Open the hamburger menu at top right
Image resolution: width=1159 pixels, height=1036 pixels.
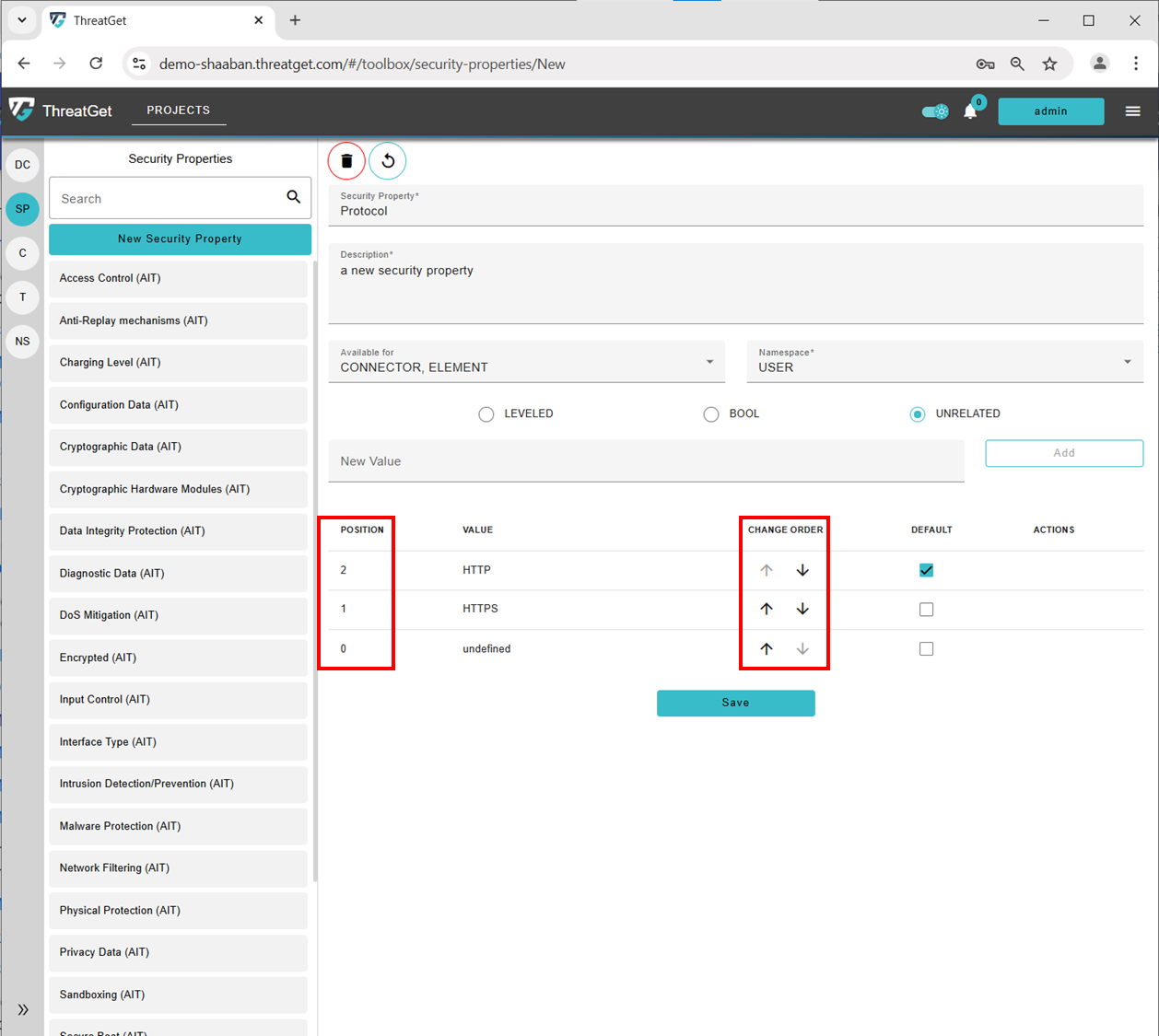(x=1132, y=111)
